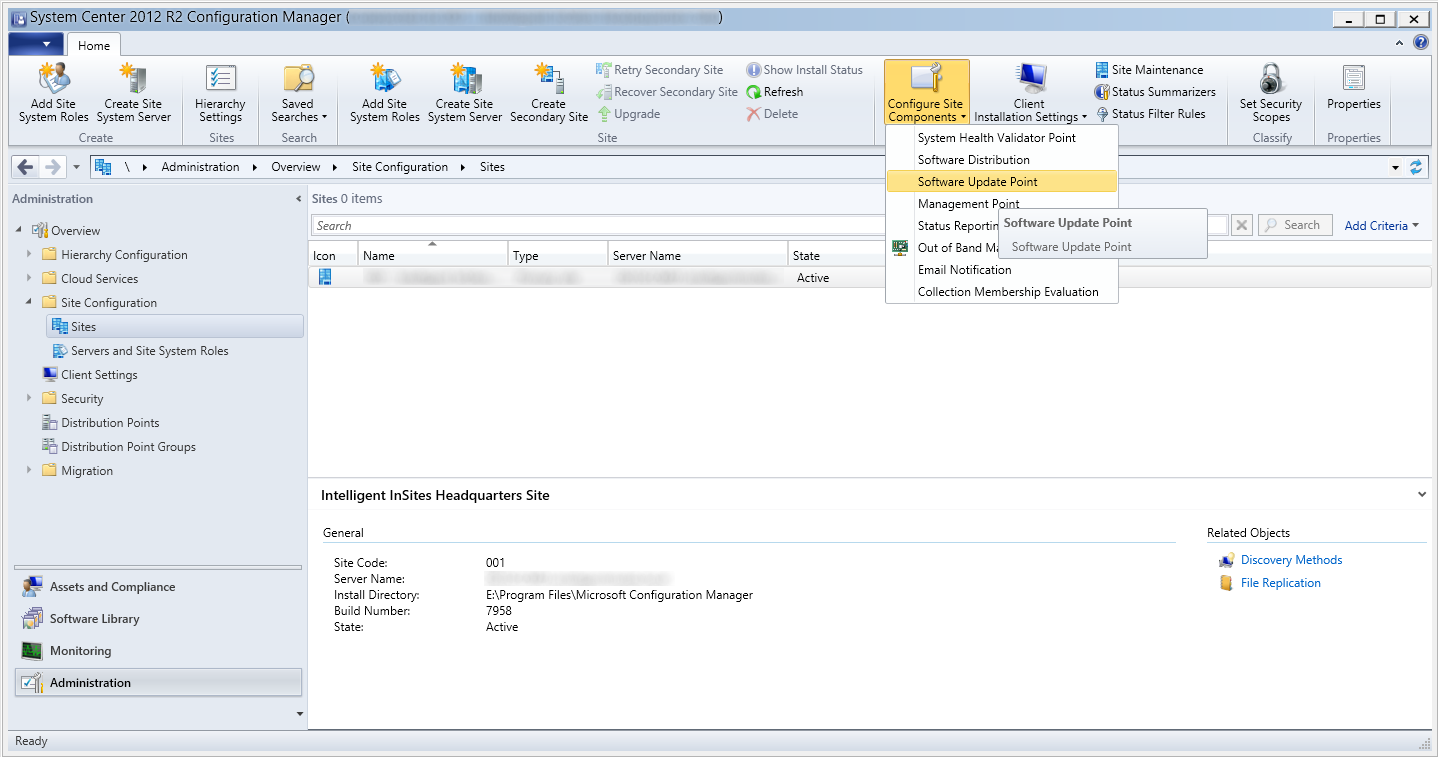The height and width of the screenshot is (757, 1438).
Task: Open Saved Searches dropdown
Action: 299,92
